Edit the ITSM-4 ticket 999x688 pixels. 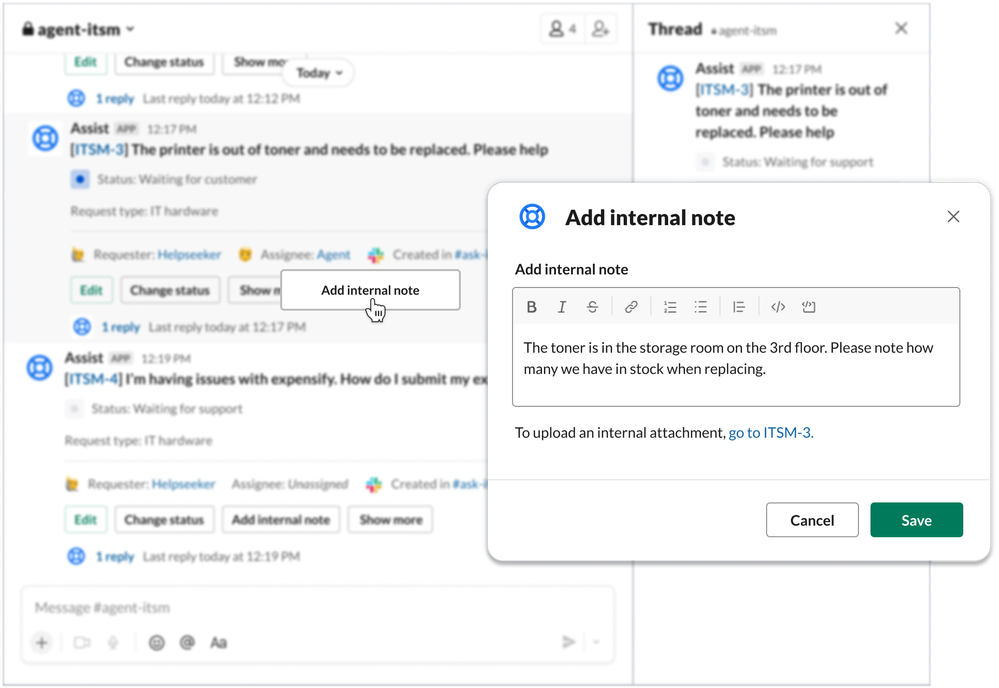85,519
